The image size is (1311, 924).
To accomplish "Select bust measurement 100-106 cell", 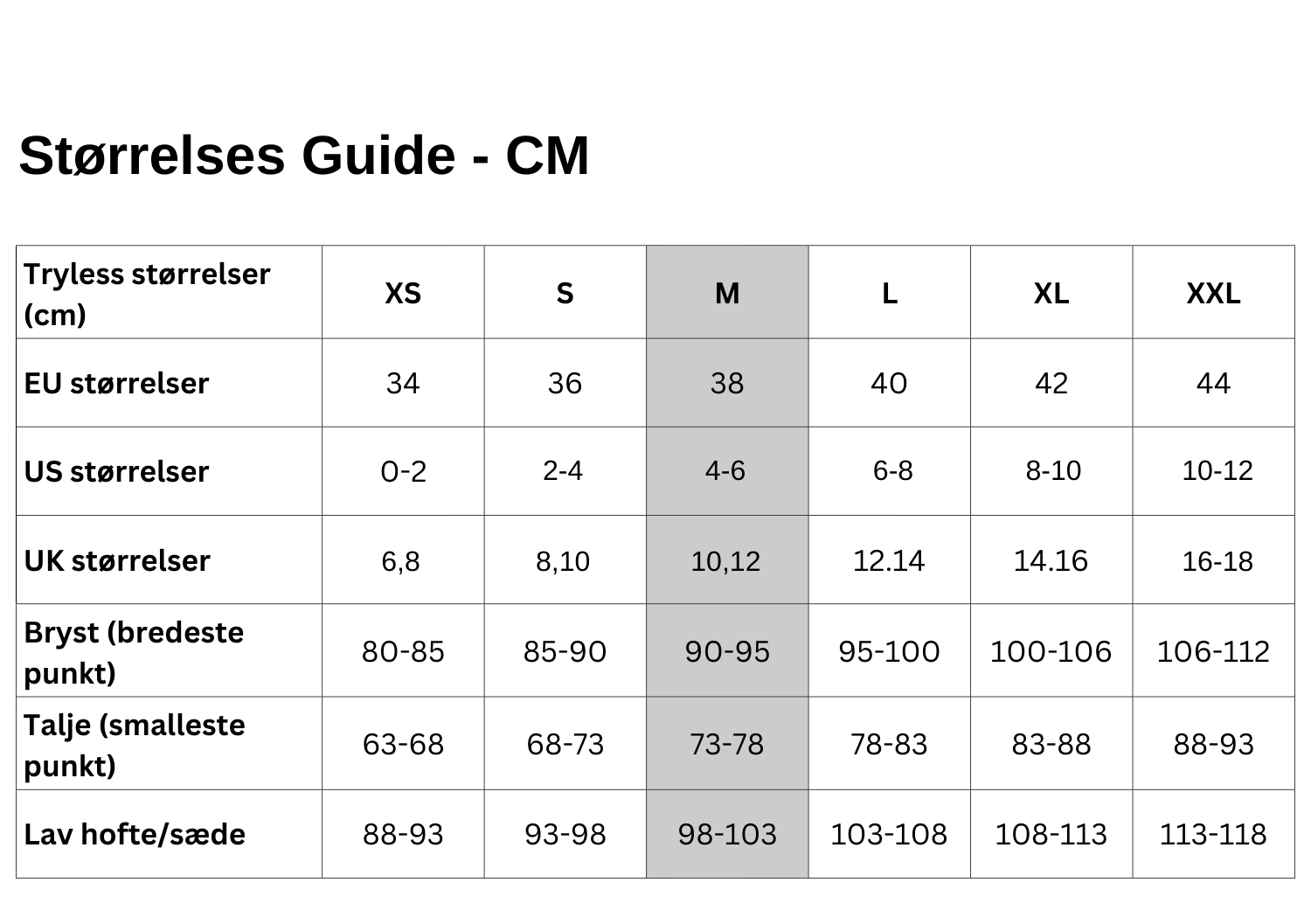I will (1051, 651).
